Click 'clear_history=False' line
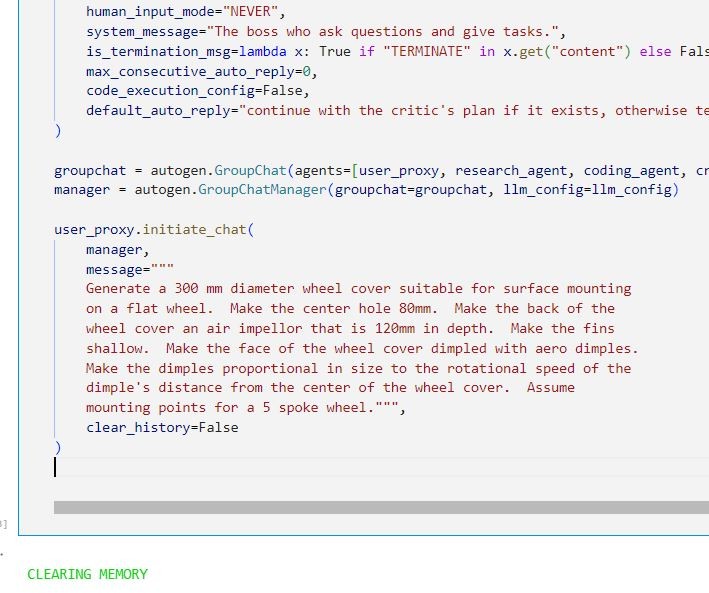Viewport: 709px width, 593px height. click(162, 427)
